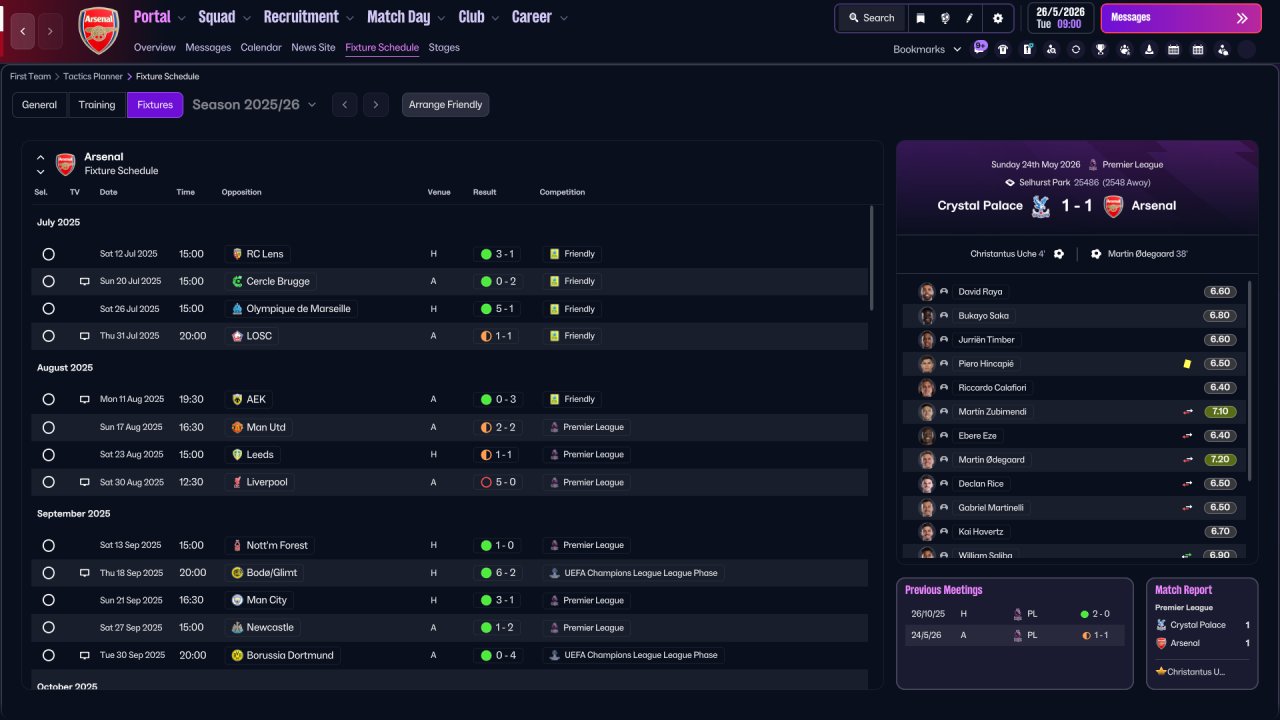The width and height of the screenshot is (1280, 720).
Task: Click the TV icon on the Liverpool fixture row
Action: pyautogui.click(x=85, y=482)
